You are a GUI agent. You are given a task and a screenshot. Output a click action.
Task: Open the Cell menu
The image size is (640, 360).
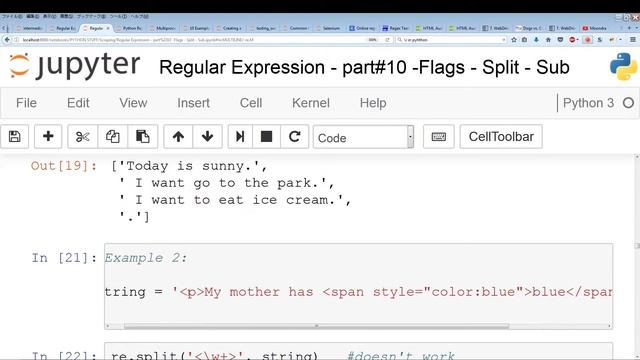(x=251, y=103)
